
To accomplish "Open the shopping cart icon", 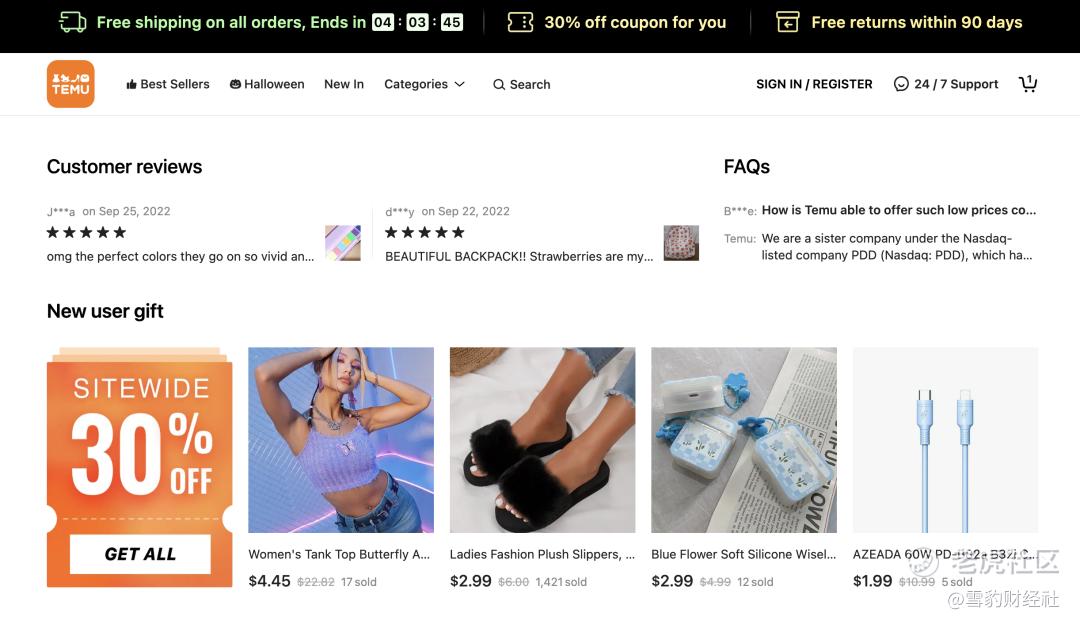I will (1028, 84).
